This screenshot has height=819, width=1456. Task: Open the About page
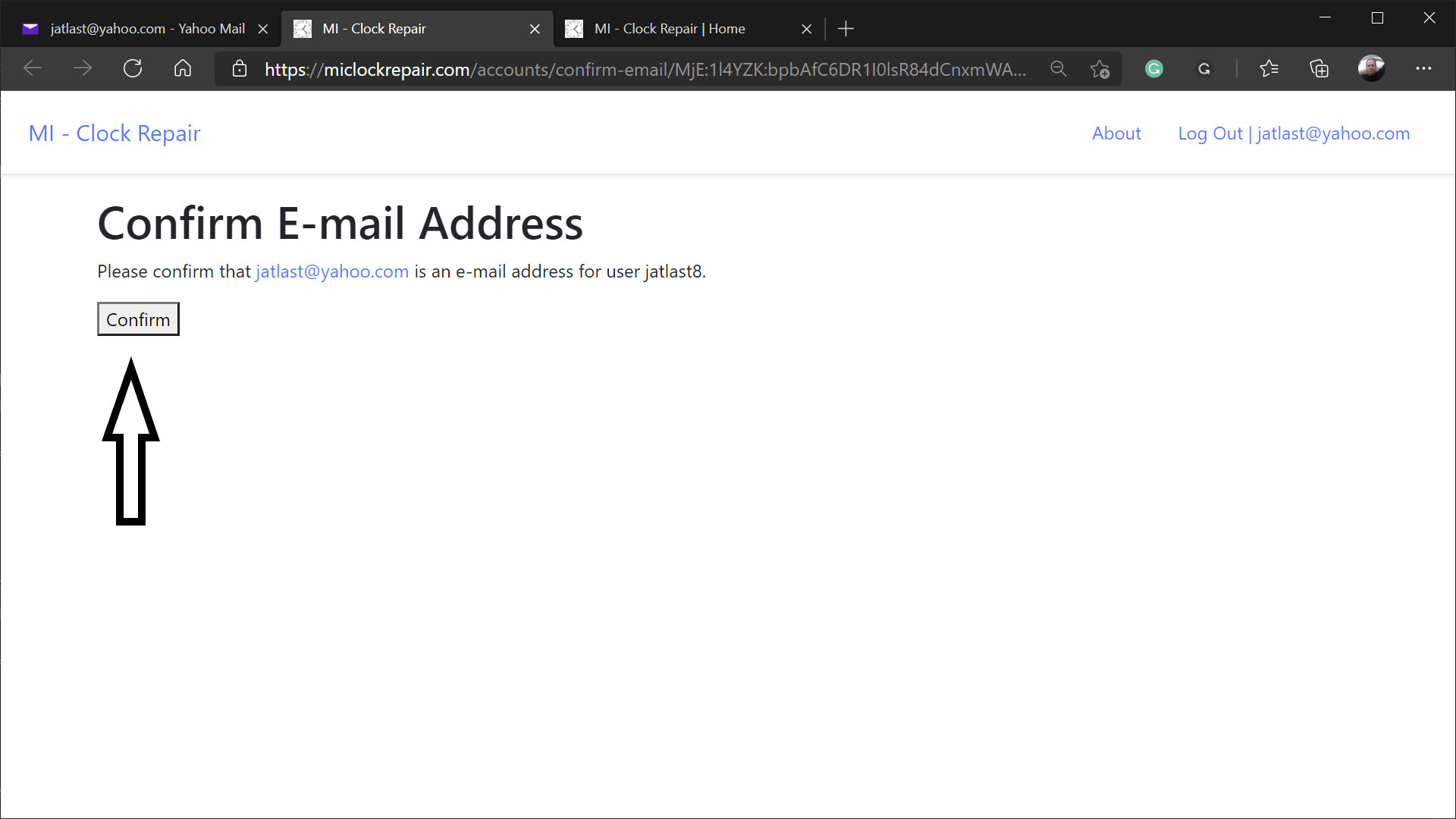tap(1117, 133)
